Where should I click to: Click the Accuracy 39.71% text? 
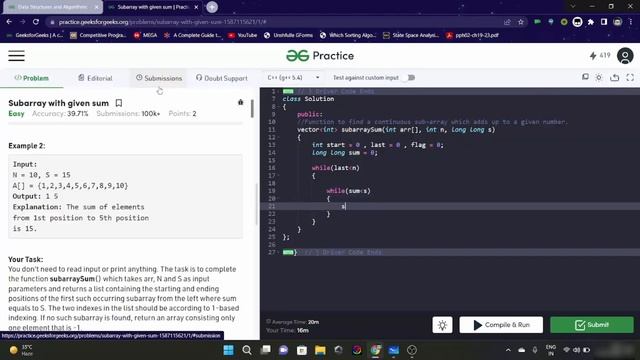click(x=60, y=113)
